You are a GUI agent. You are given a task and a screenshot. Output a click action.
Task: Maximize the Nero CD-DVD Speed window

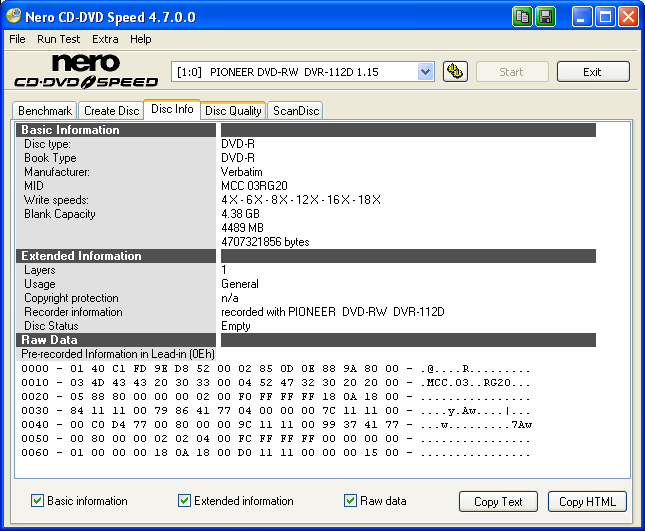(x=605, y=17)
